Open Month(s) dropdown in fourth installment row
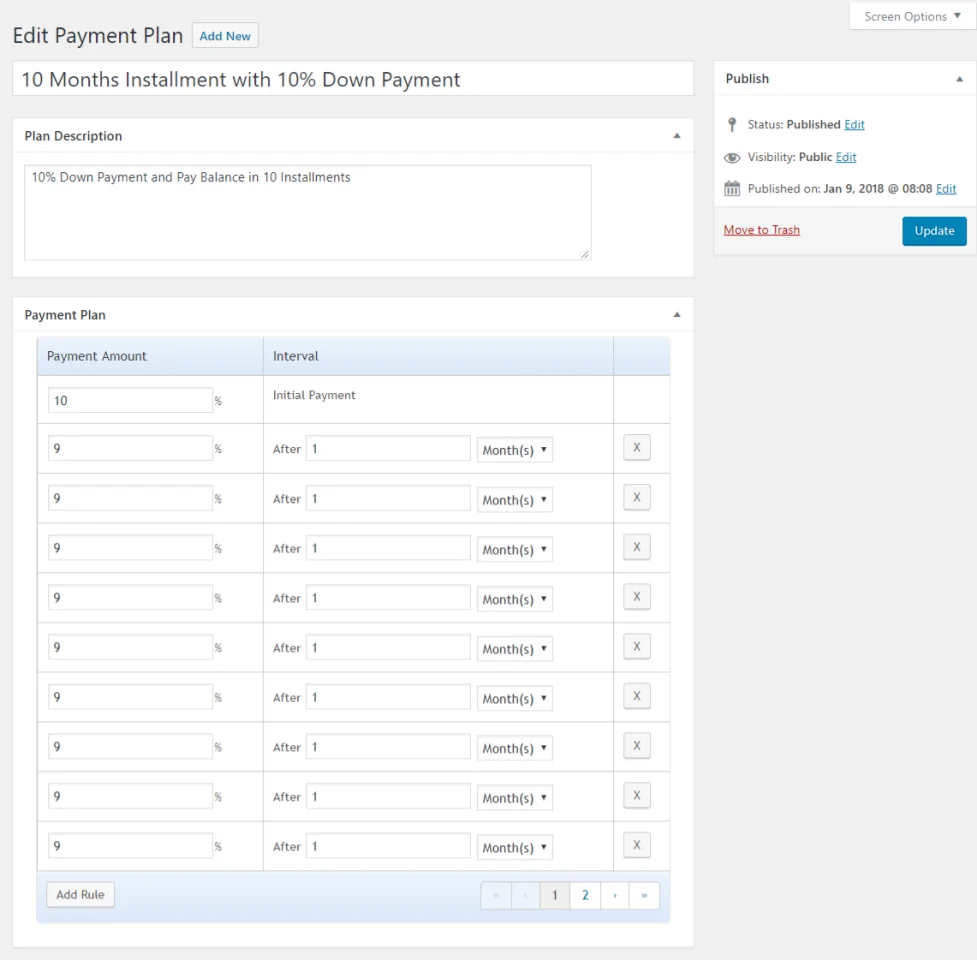Image resolution: width=977 pixels, height=960 pixels. tap(515, 599)
